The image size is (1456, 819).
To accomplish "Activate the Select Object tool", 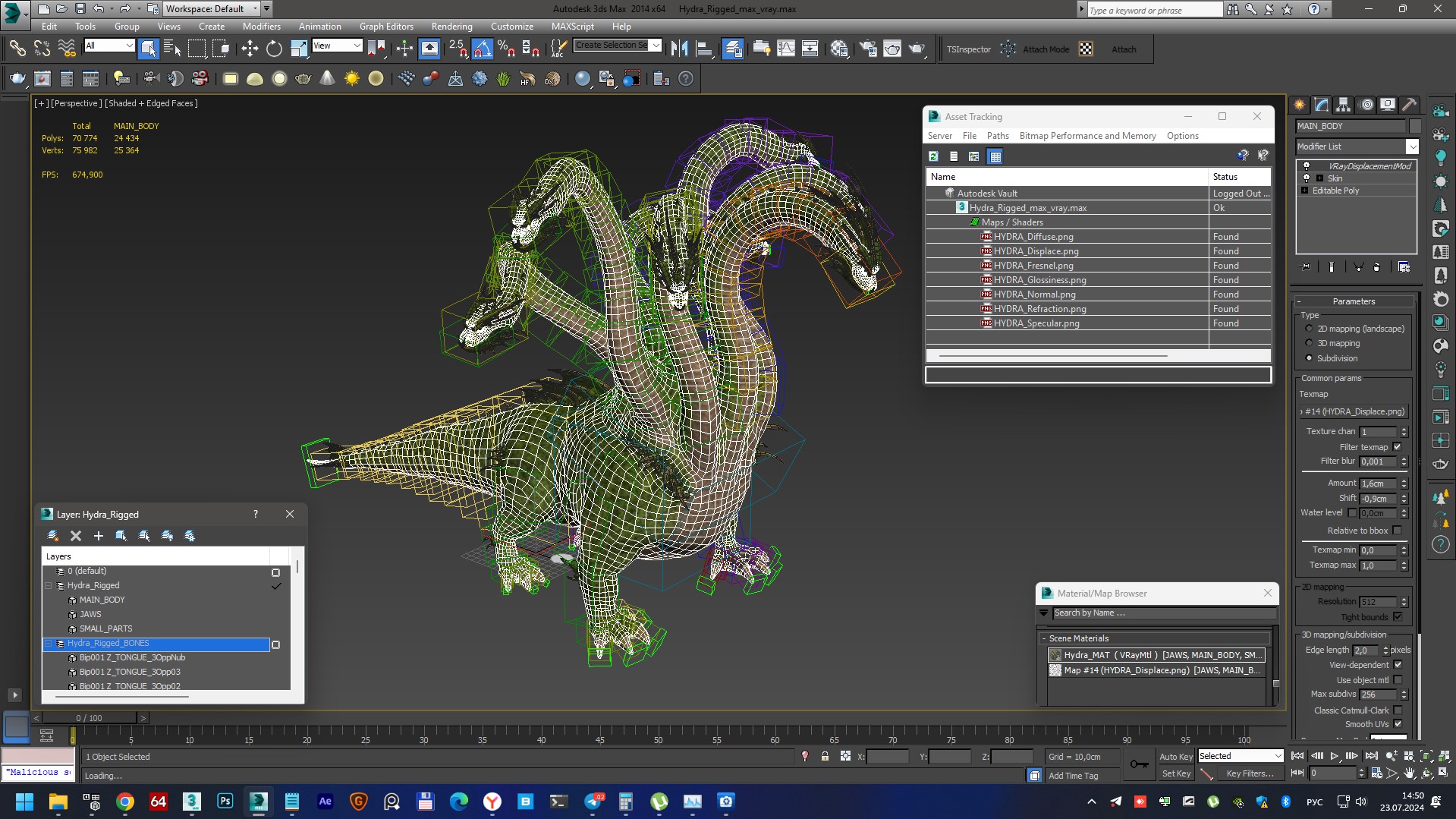I will [149, 49].
